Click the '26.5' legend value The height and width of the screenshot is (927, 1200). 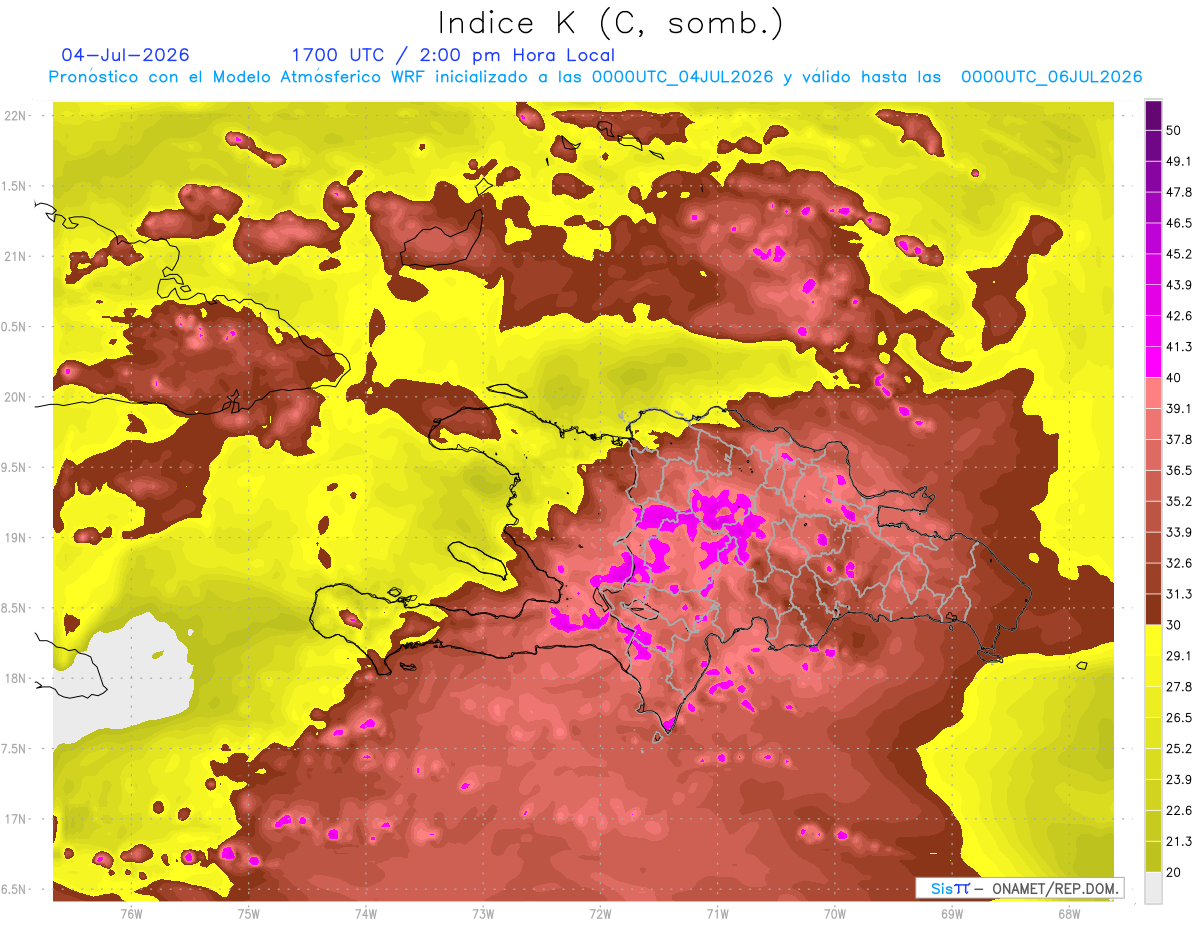[x=1179, y=718]
